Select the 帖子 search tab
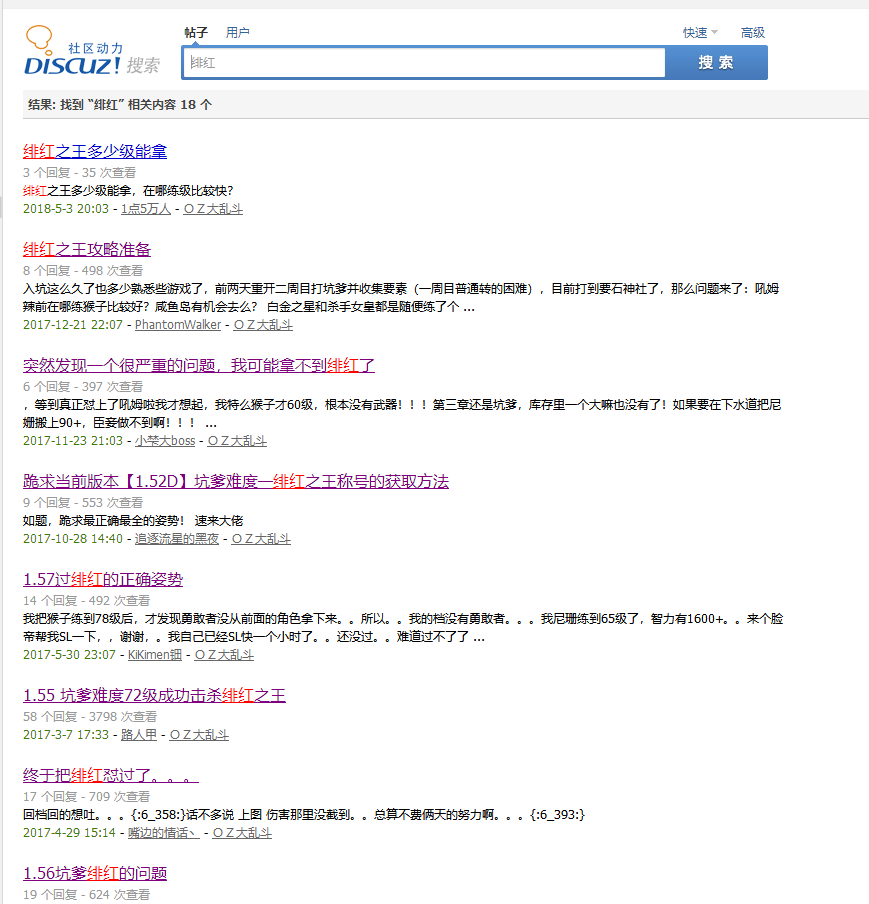Viewport: 869px width, 904px height. click(x=196, y=32)
